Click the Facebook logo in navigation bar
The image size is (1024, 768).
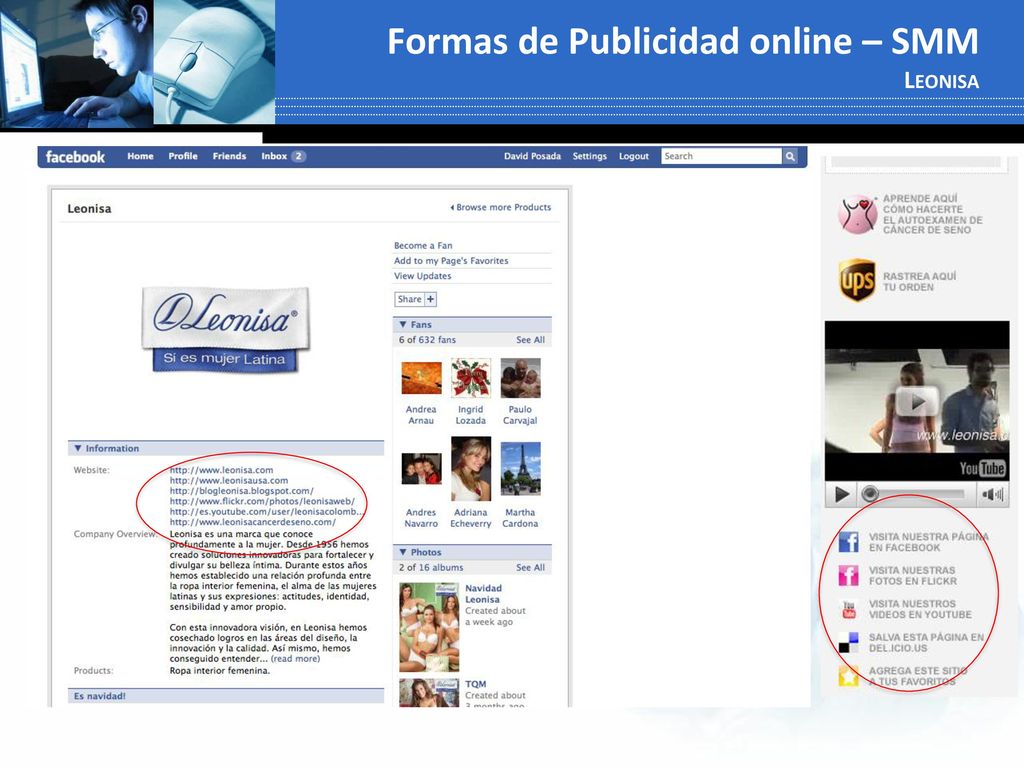coord(75,157)
